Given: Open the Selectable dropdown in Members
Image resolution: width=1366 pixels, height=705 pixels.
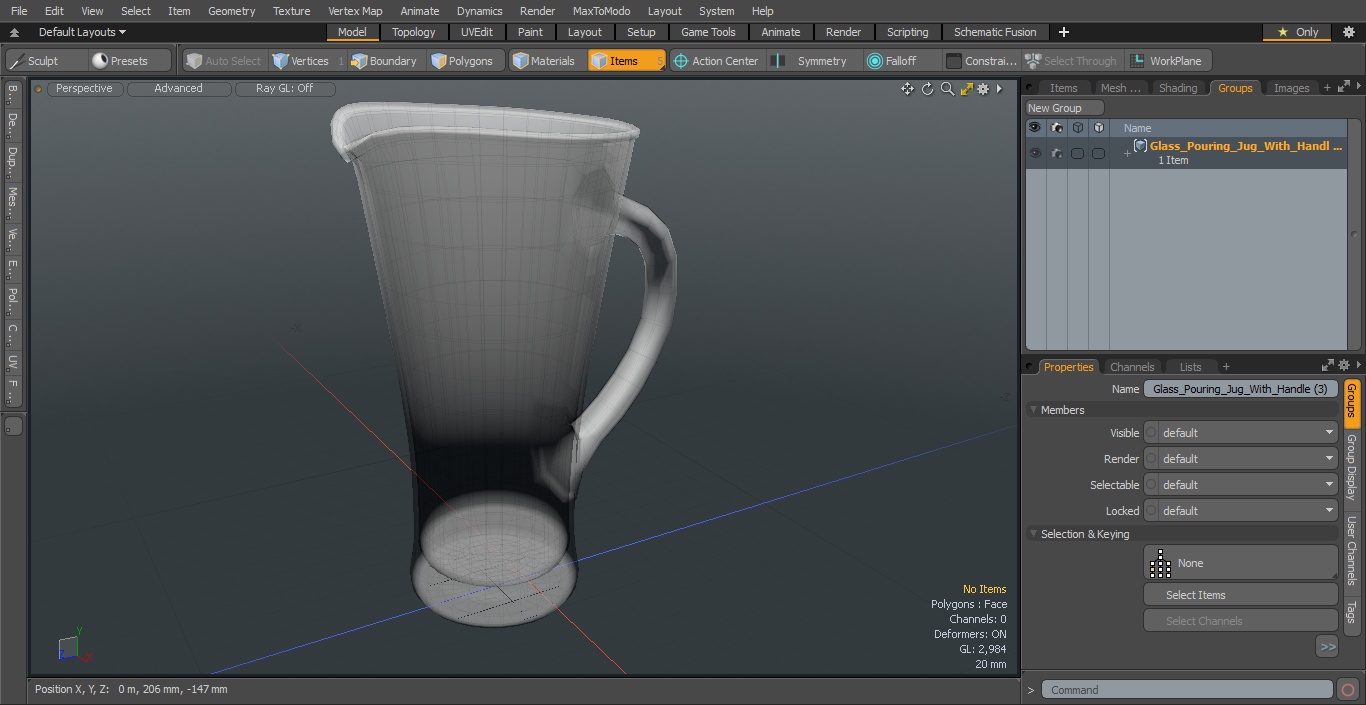Looking at the screenshot, I should click(1240, 485).
